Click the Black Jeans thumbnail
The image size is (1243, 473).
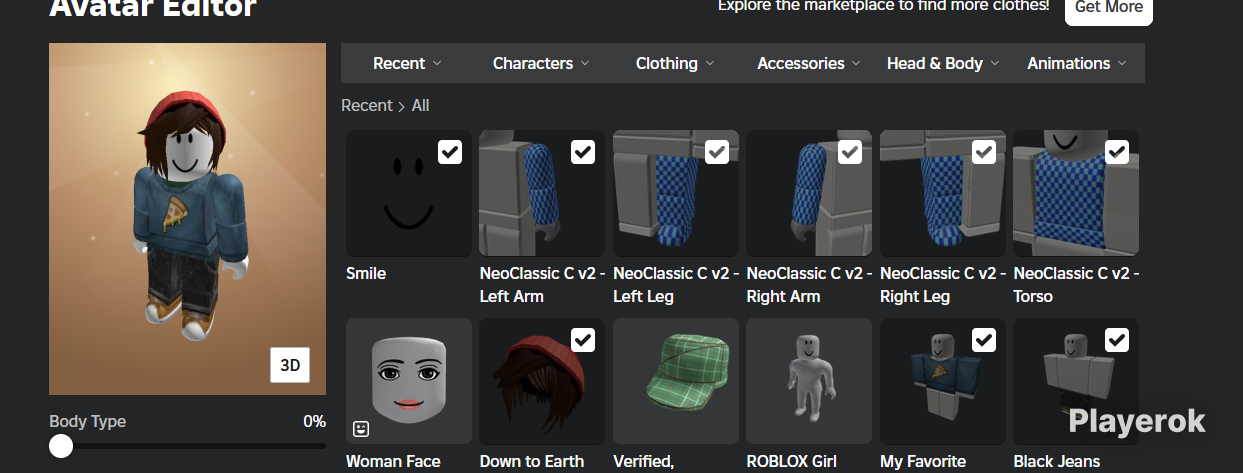(x=1076, y=381)
